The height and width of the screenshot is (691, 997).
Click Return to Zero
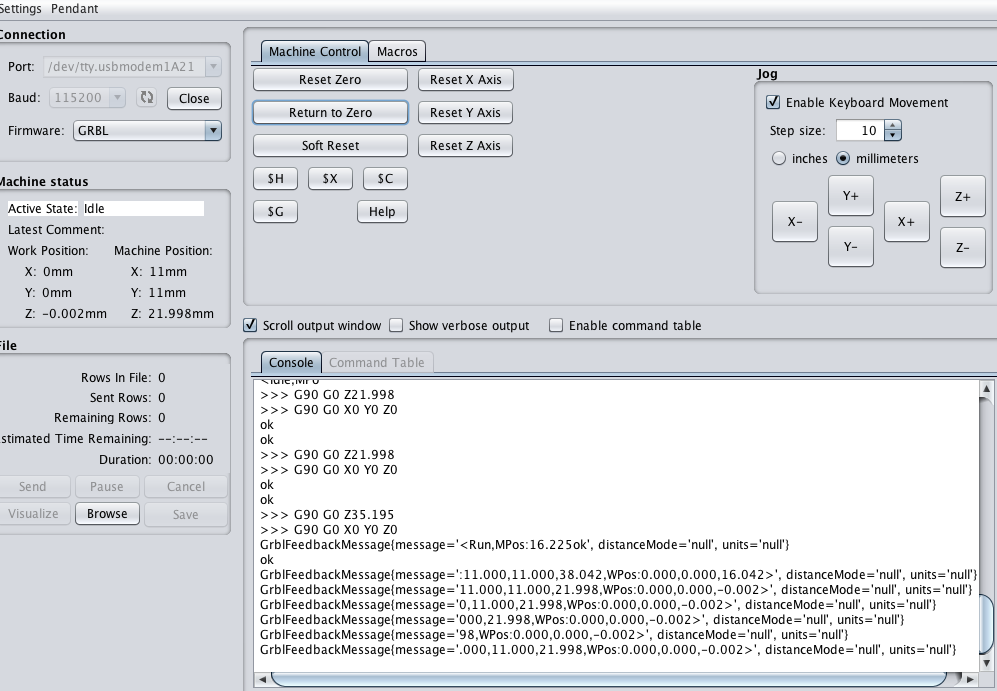pyautogui.click(x=330, y=113)
